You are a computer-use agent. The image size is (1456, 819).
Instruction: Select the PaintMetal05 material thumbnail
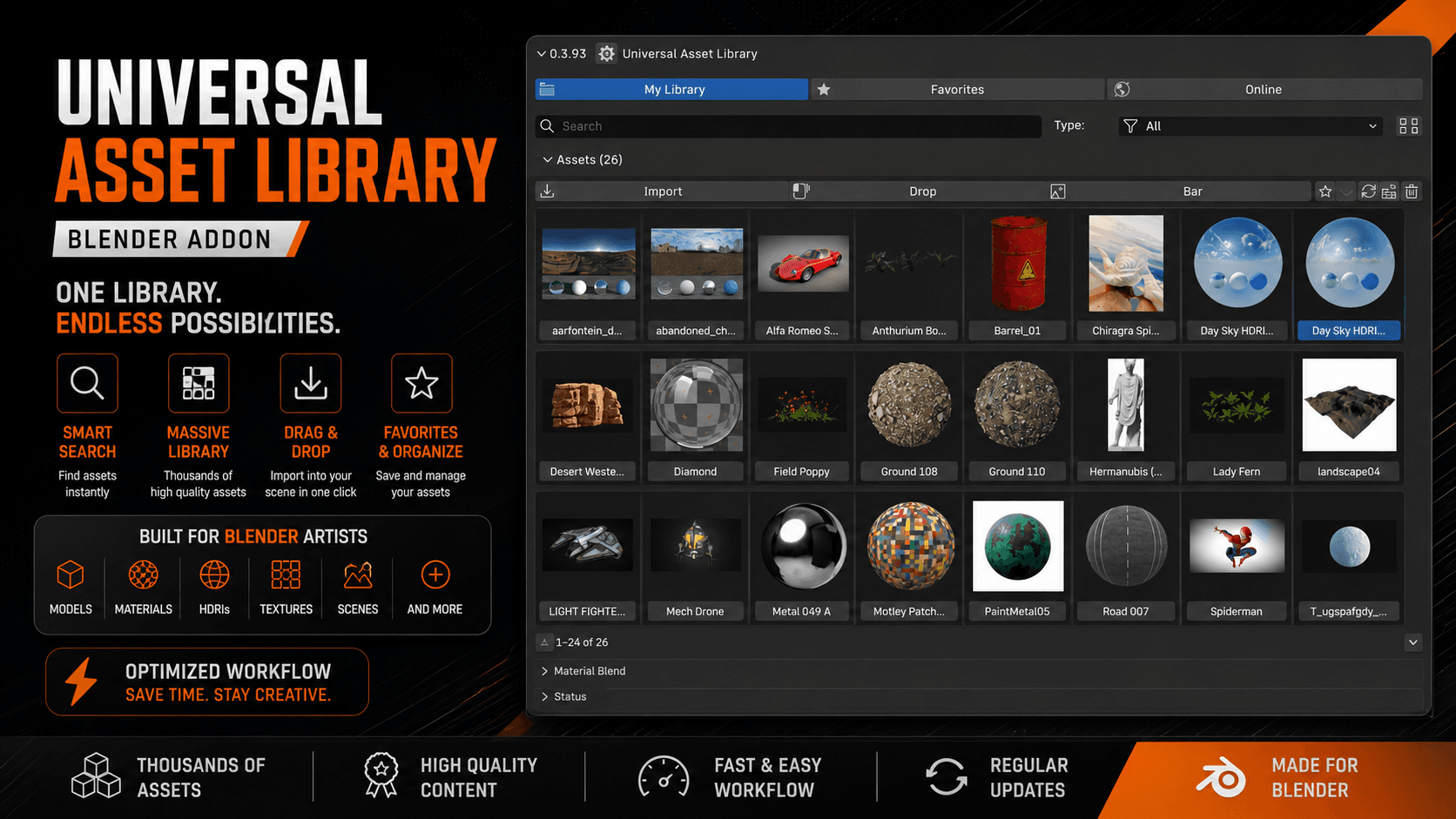[1017, 546]
